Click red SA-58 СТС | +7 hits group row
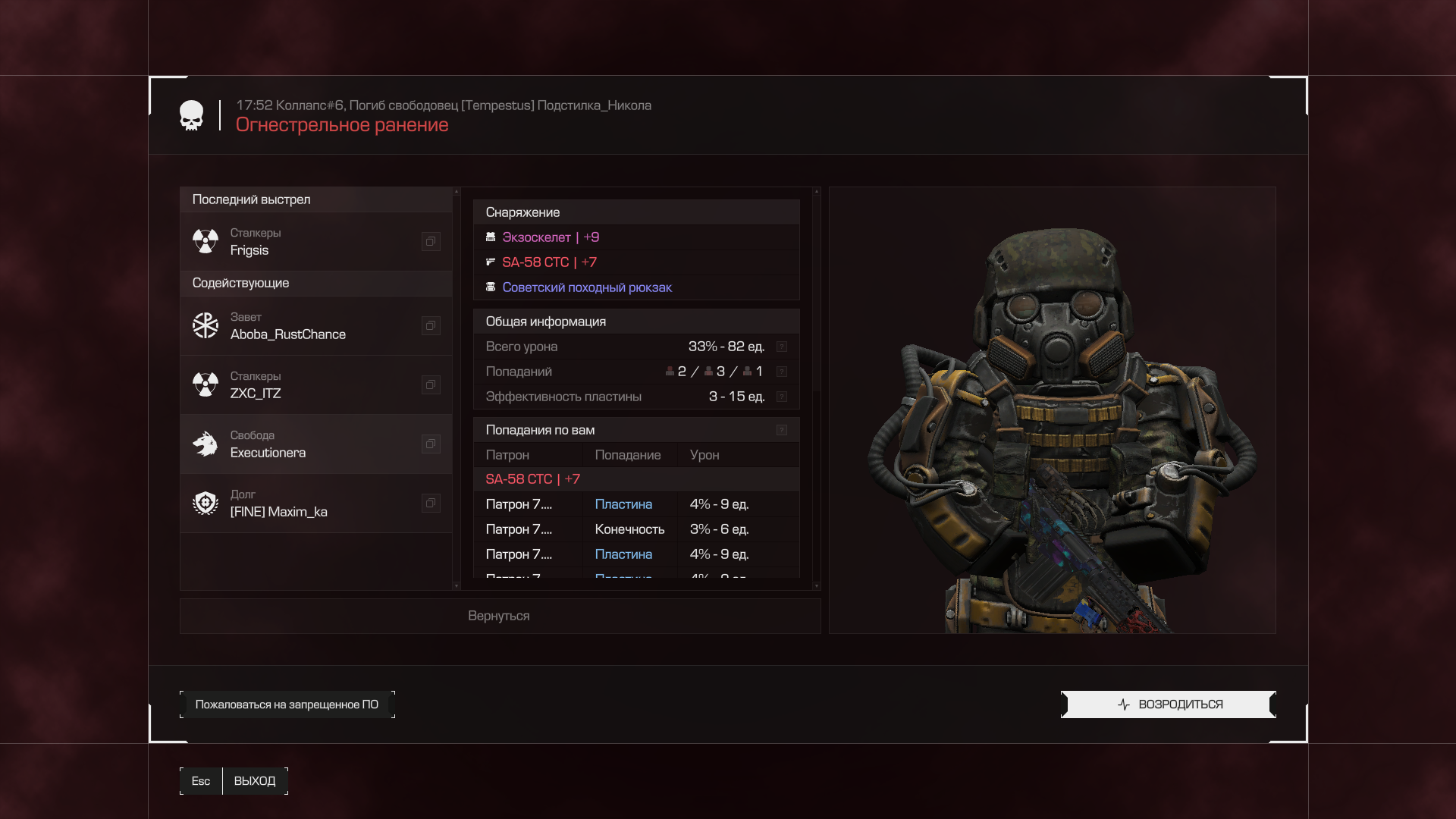Image resolution: width=1456 pixels, height=819 pixels. (636, 479)
